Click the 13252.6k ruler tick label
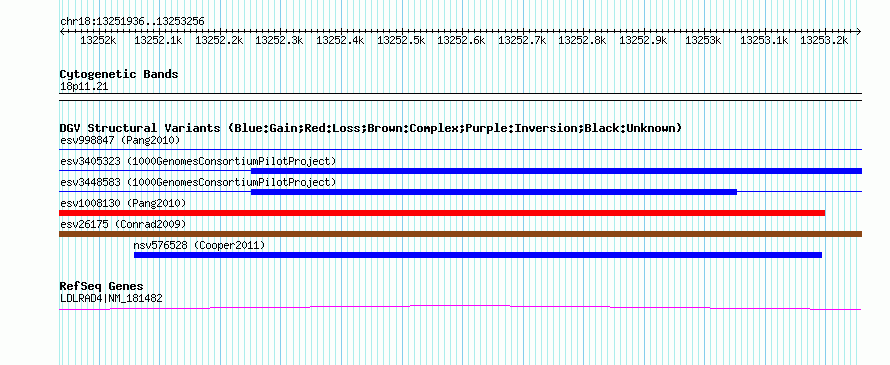890x365 pixels. tap(461, 41)
